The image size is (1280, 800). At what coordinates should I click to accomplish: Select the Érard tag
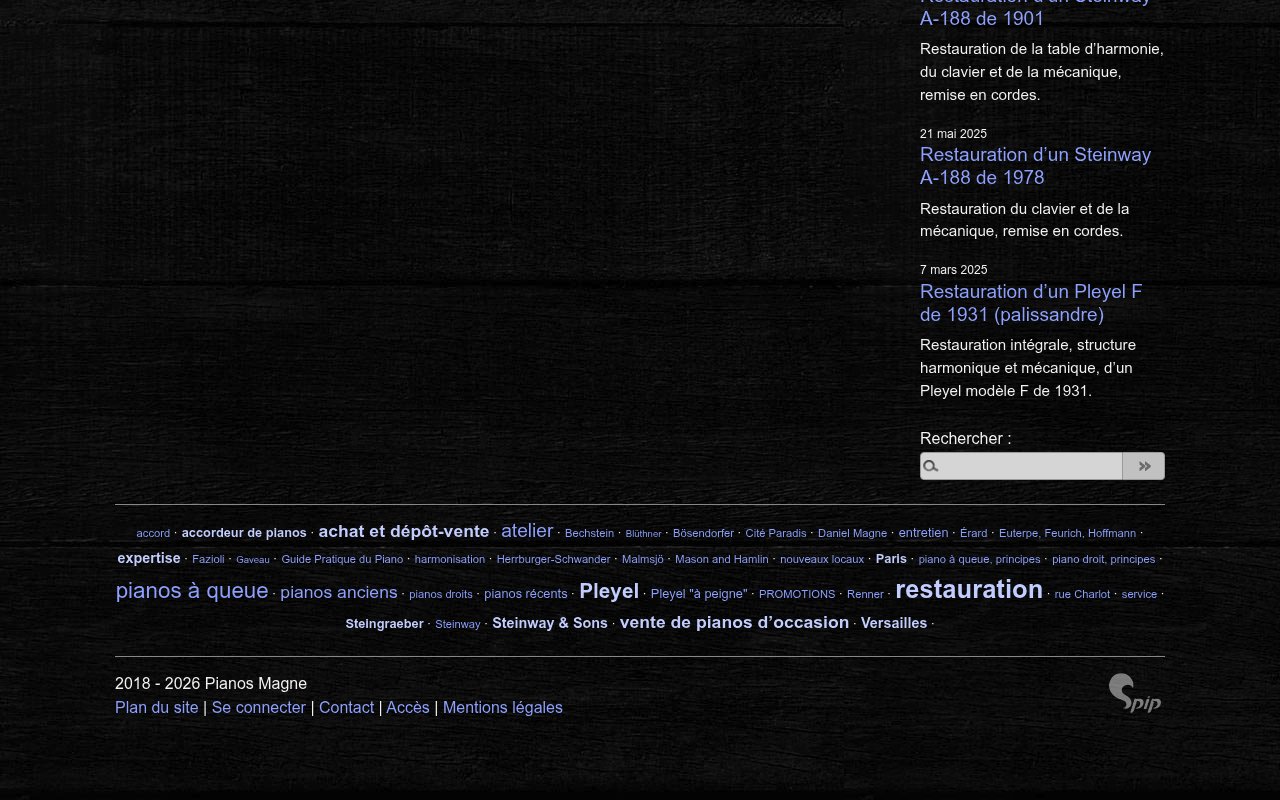click(x=973, y=533)
